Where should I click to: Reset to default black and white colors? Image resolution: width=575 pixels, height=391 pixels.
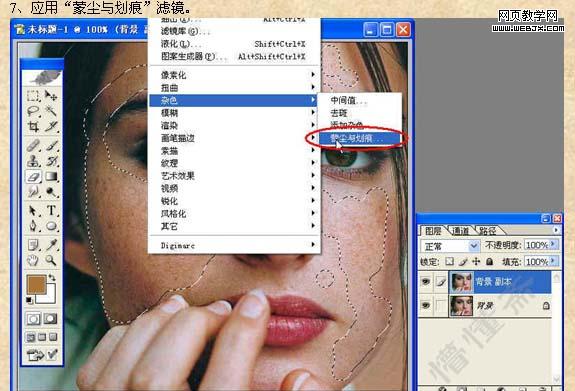pos(29,301)
